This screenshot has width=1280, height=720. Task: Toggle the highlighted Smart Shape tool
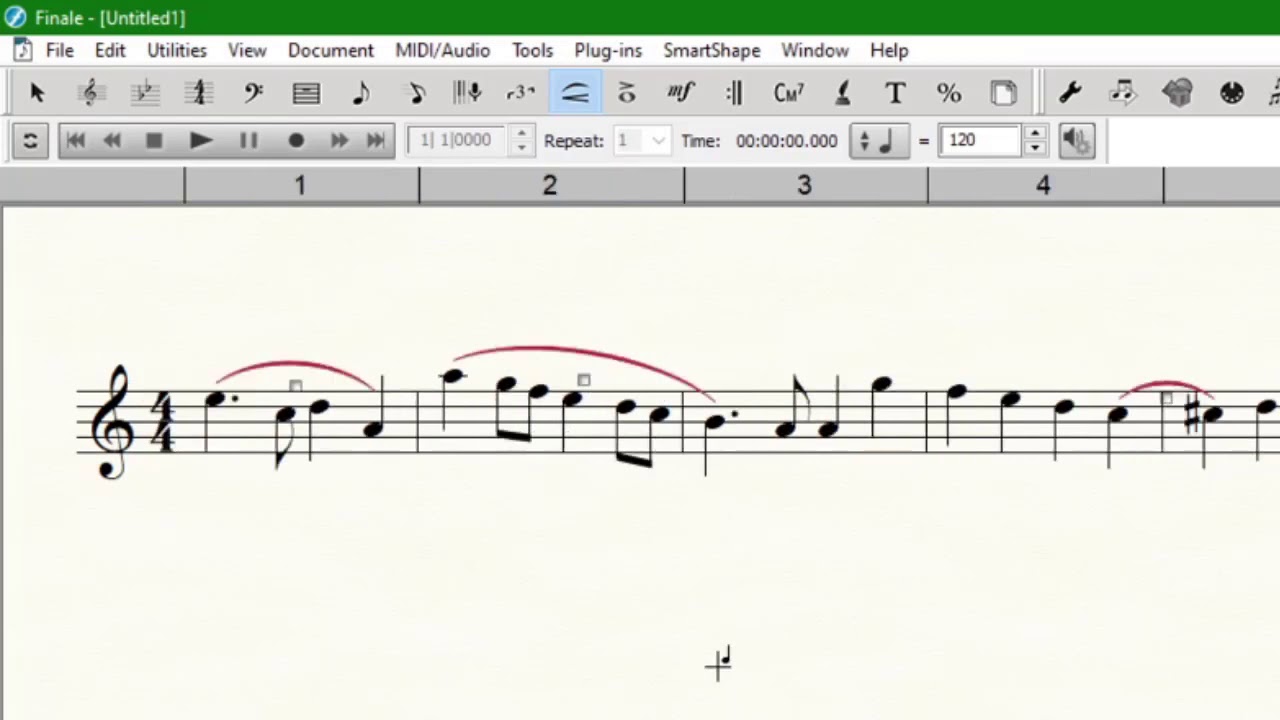tap(575, 93)
